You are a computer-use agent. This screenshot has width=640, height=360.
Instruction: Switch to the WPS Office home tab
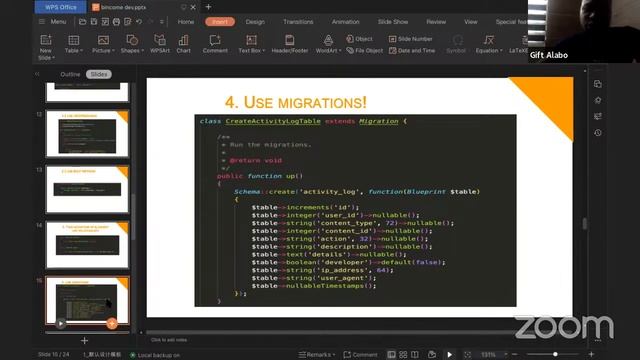[x=60, y=7]
